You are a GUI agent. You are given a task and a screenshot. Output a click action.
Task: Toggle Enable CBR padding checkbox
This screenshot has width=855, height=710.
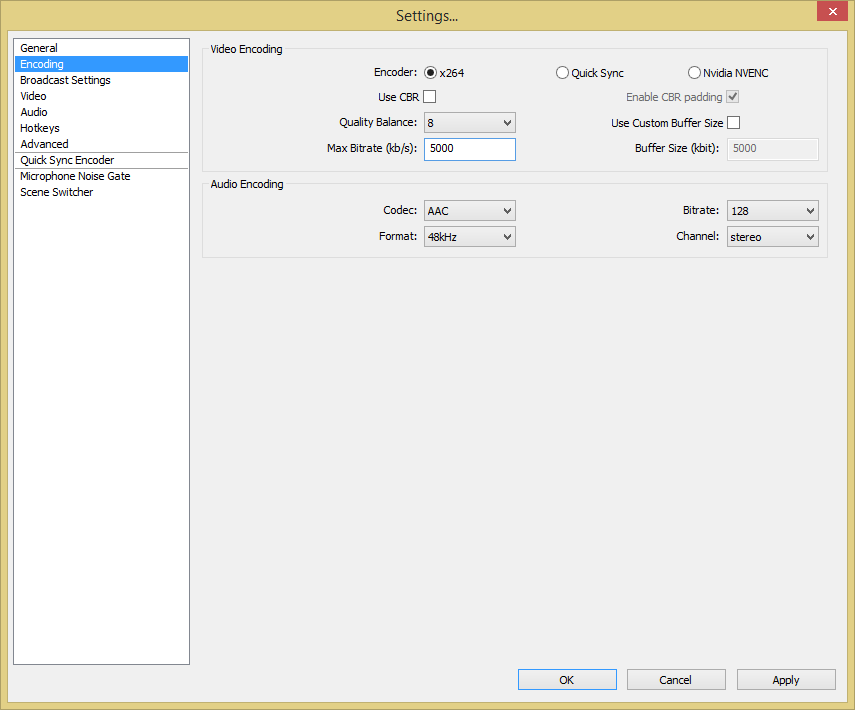(x=733, y=97)
